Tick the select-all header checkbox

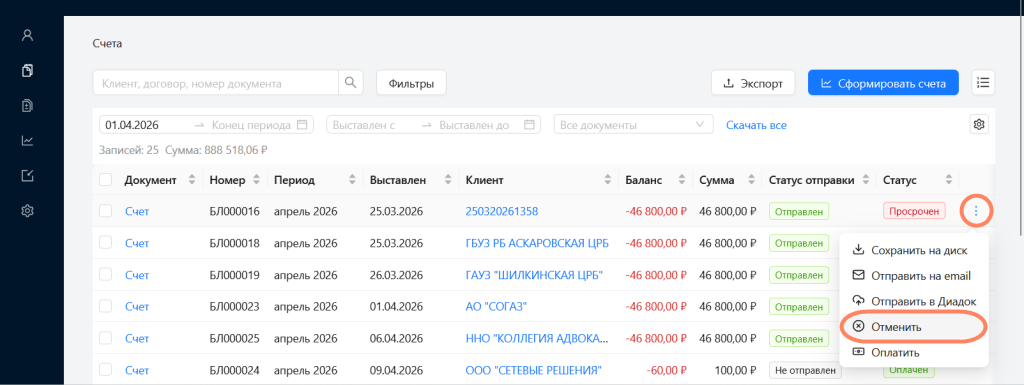coord(106,179)
